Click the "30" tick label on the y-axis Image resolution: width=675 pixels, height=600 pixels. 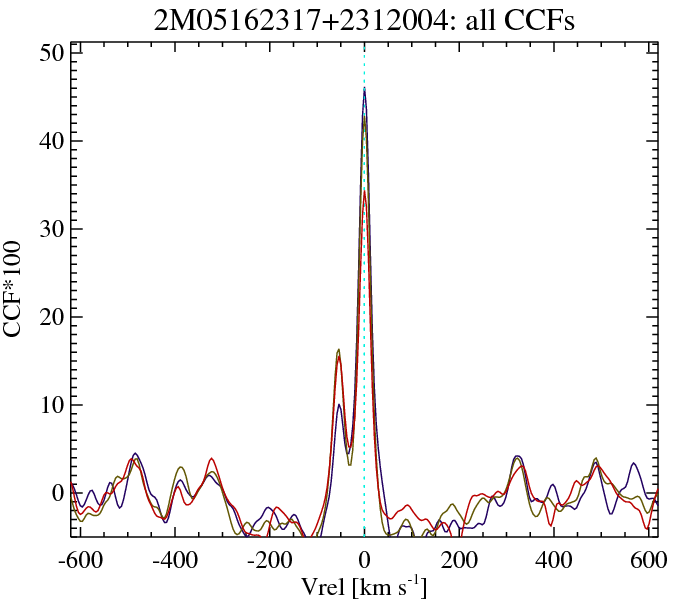coord(53,228)
